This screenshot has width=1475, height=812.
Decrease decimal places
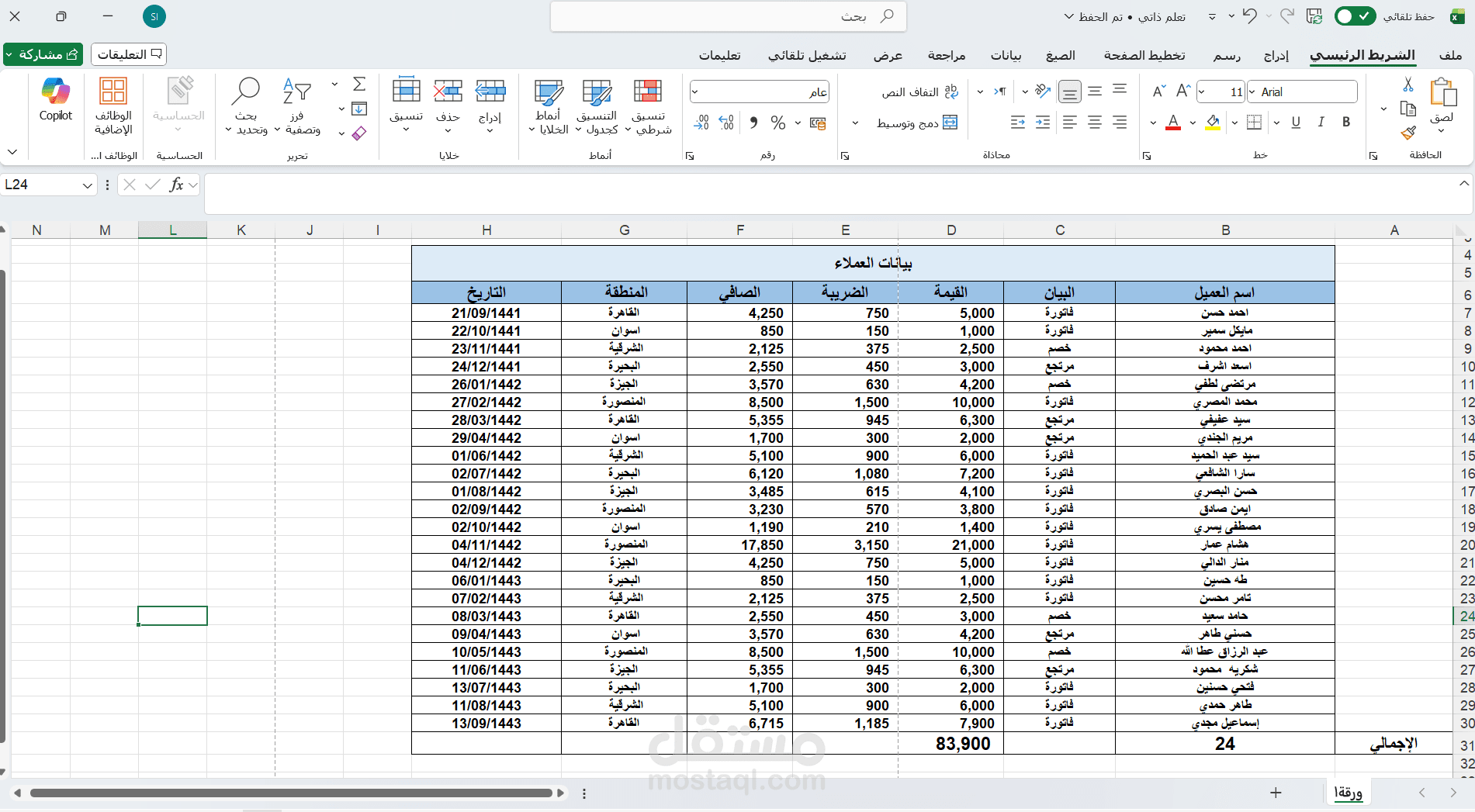[x=701, y=123]
